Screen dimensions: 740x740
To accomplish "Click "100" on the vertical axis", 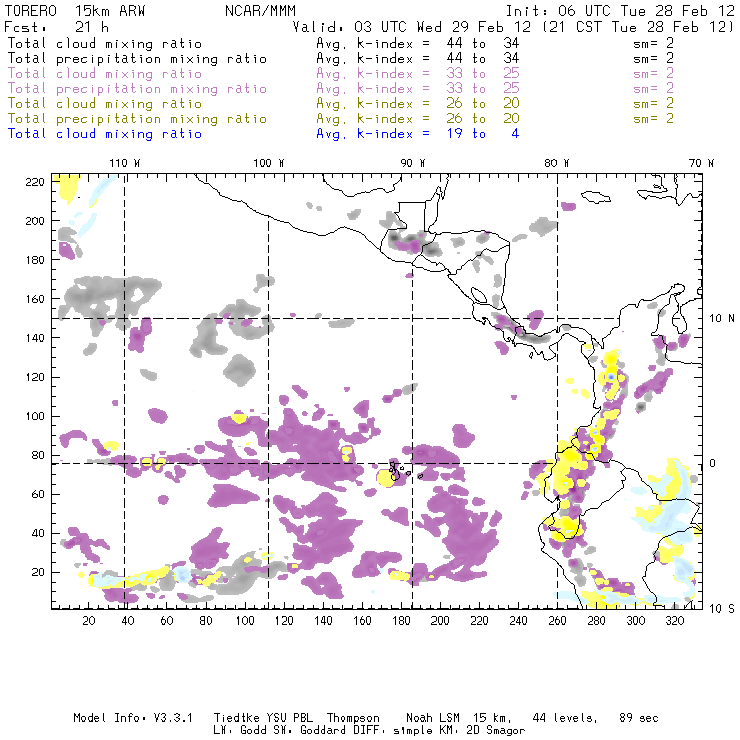I will coord(35,416).
